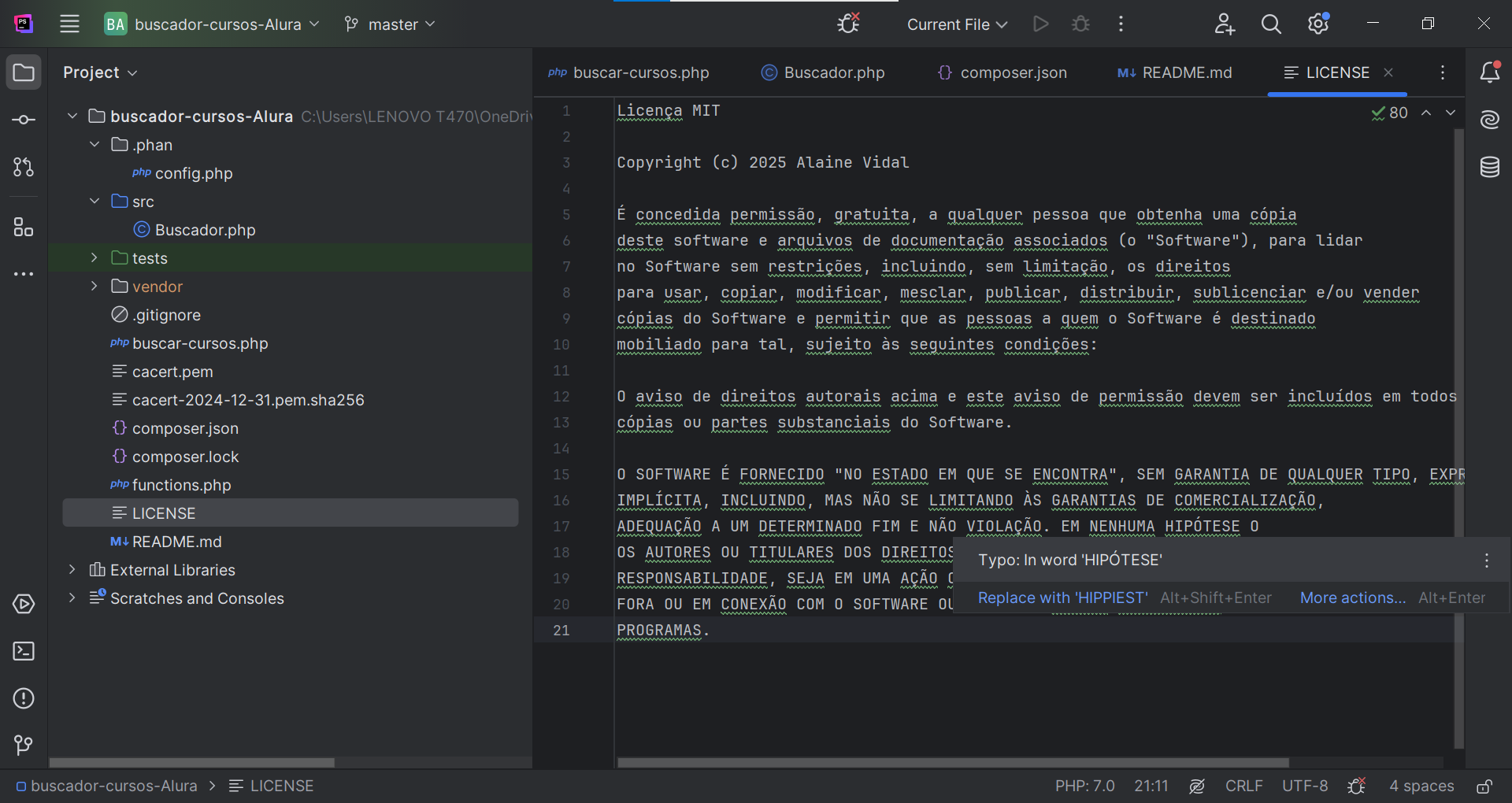Collapse the .phan folder

[94, 144]
